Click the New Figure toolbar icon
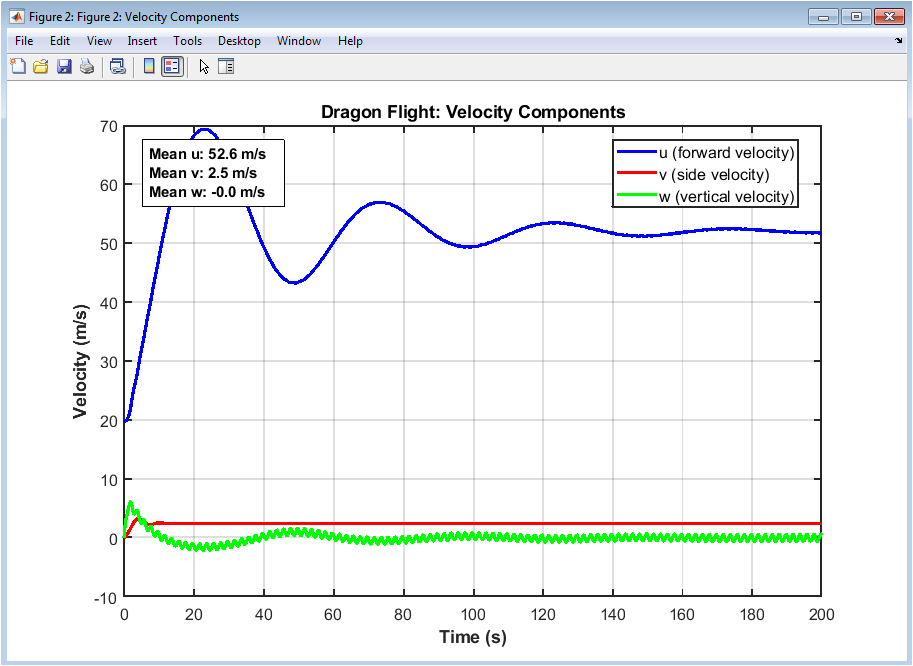This screenshot has width=913, height=666. (x=18, y=67)
